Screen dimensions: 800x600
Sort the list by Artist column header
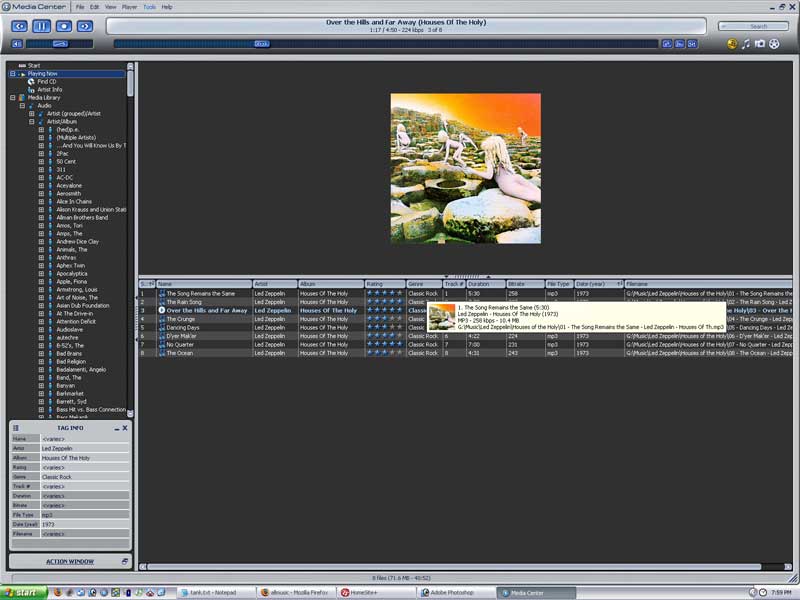pos(275,284)
